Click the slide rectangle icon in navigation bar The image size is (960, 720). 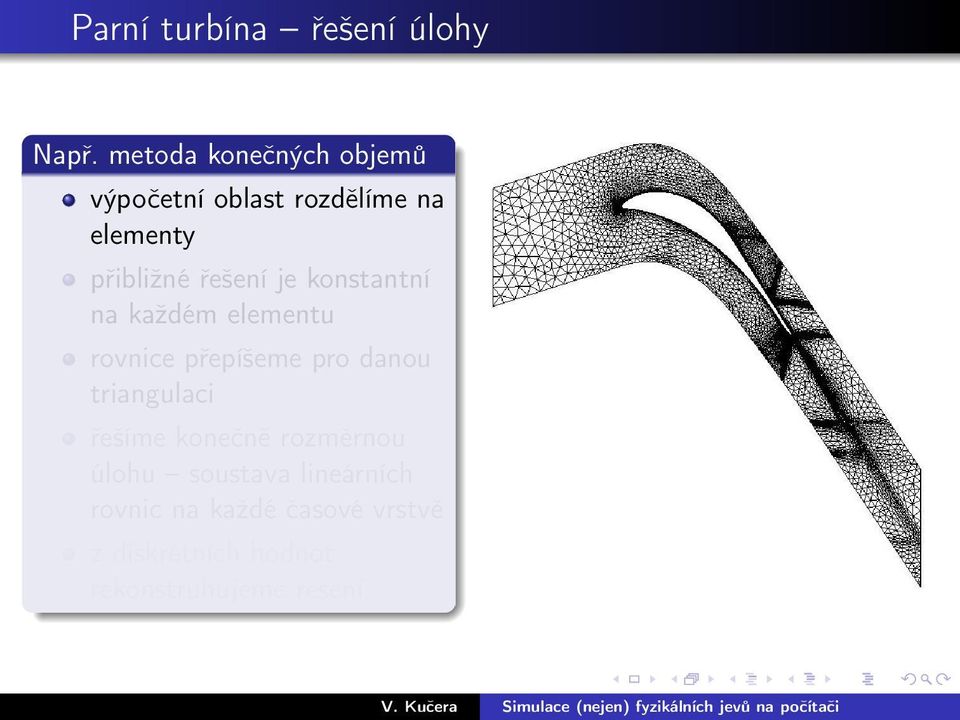pyautogui.click(x=634, y=679)
